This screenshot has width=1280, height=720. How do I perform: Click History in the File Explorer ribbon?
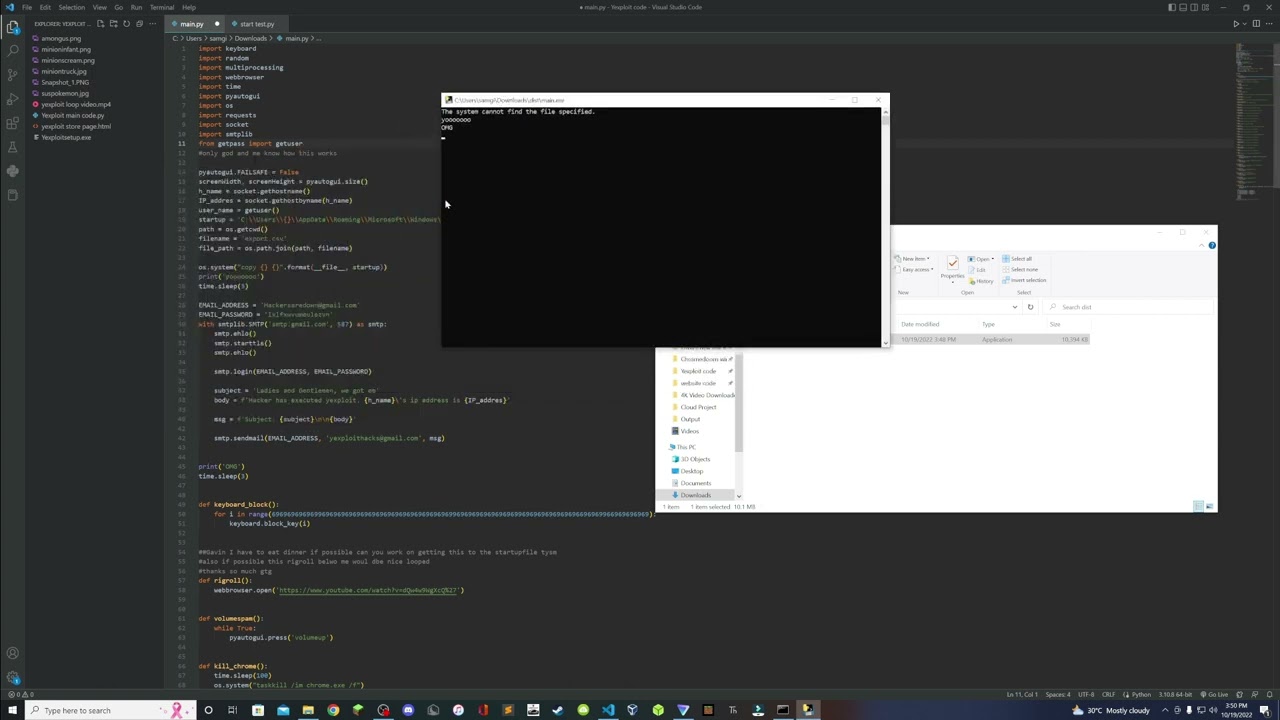coord(982,280)
